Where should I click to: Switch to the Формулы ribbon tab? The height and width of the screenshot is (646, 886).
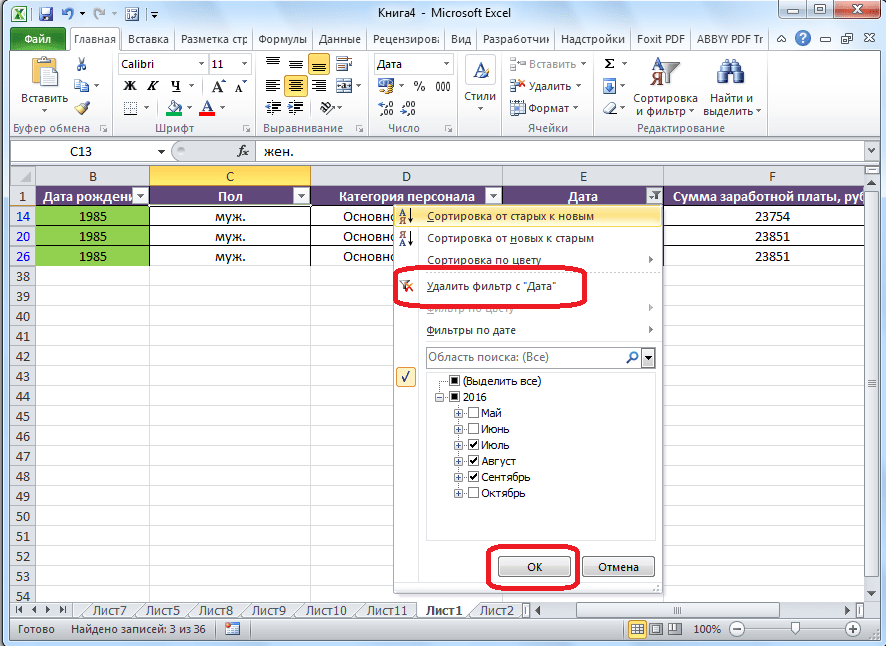point(281,39)
